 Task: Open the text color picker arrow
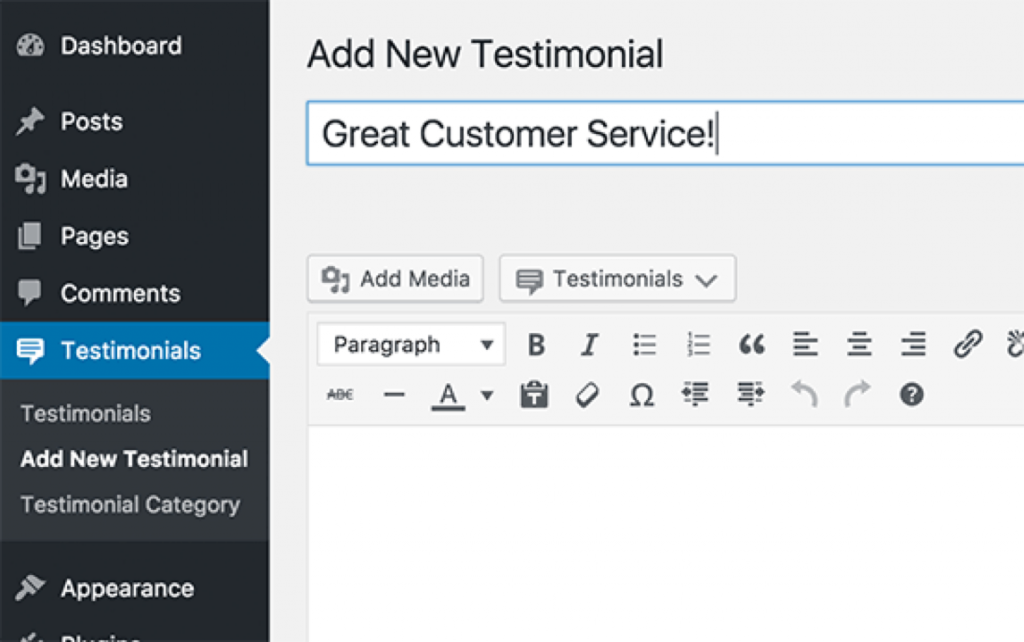[x=487, y=395]
